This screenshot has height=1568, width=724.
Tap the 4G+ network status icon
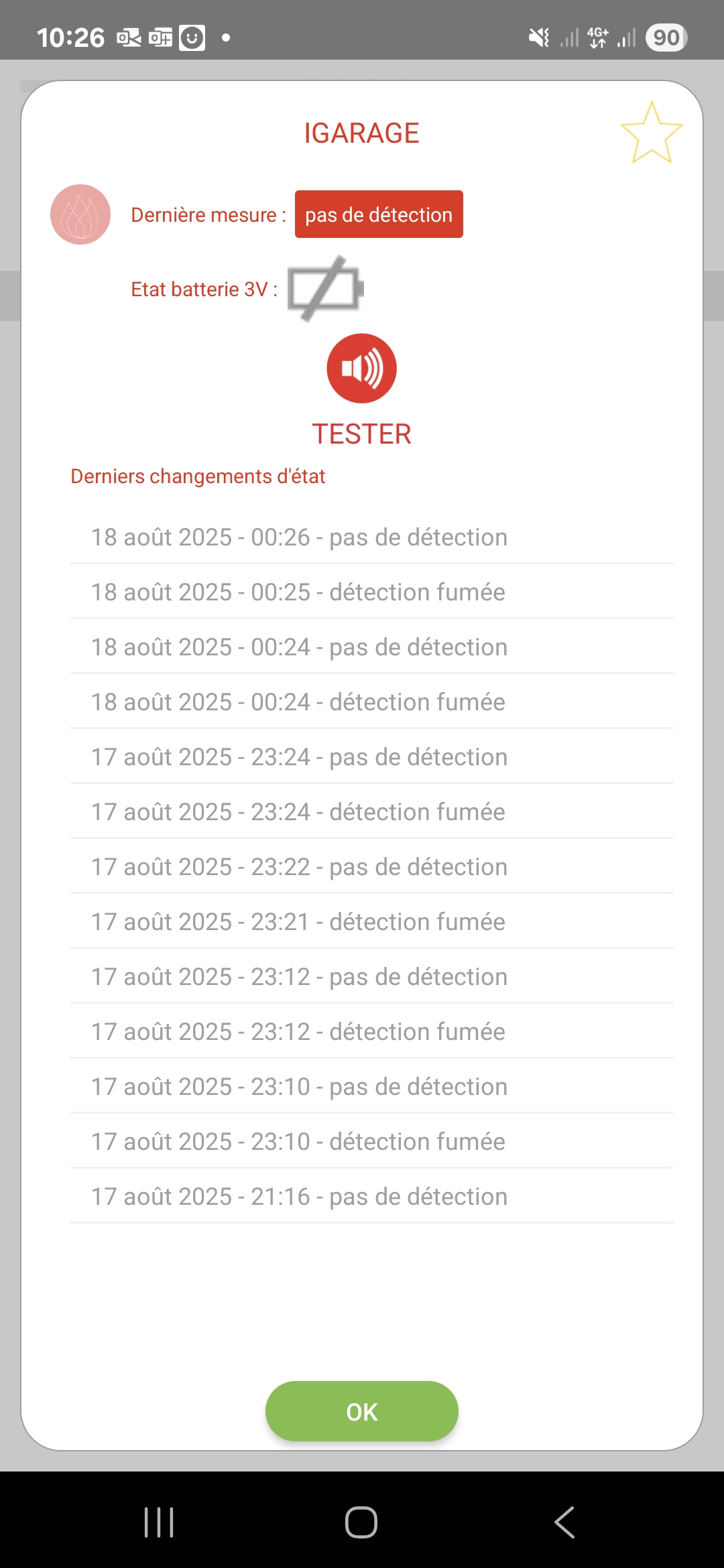tap(597, 38)
